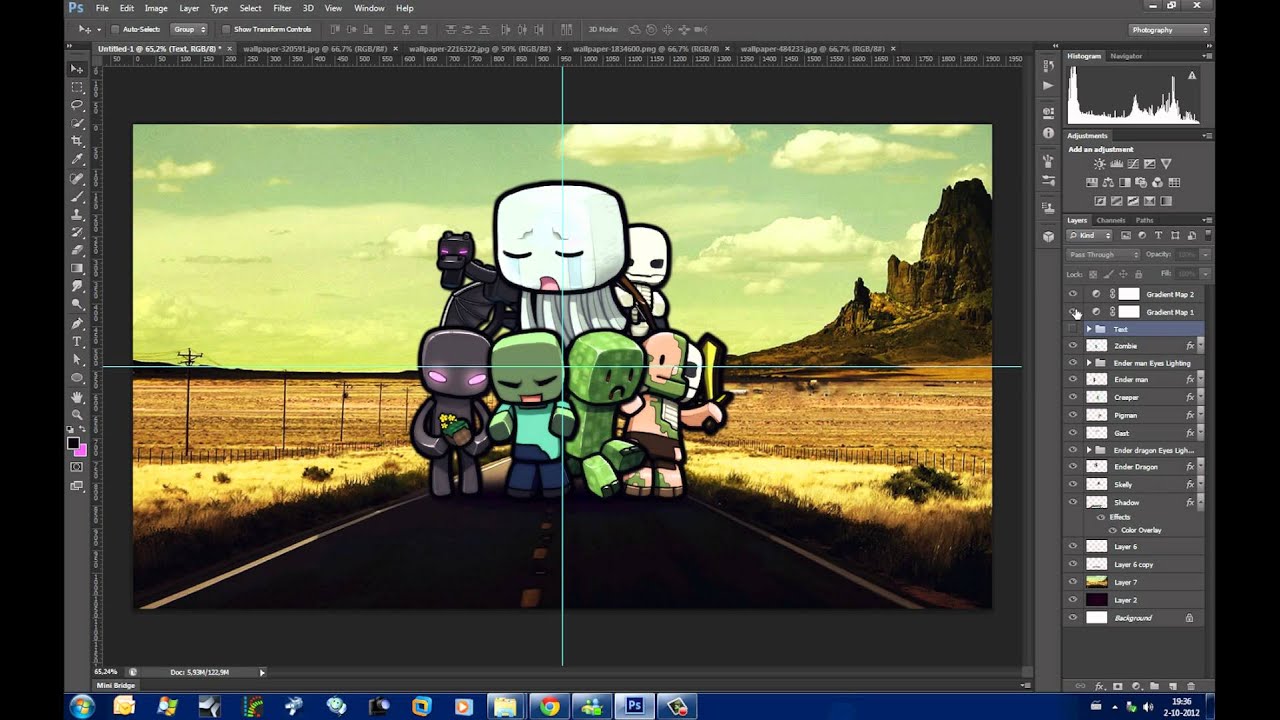This screenshot has width=1280, height=720.
Task: Open the Filter menu
Action: 282,8
